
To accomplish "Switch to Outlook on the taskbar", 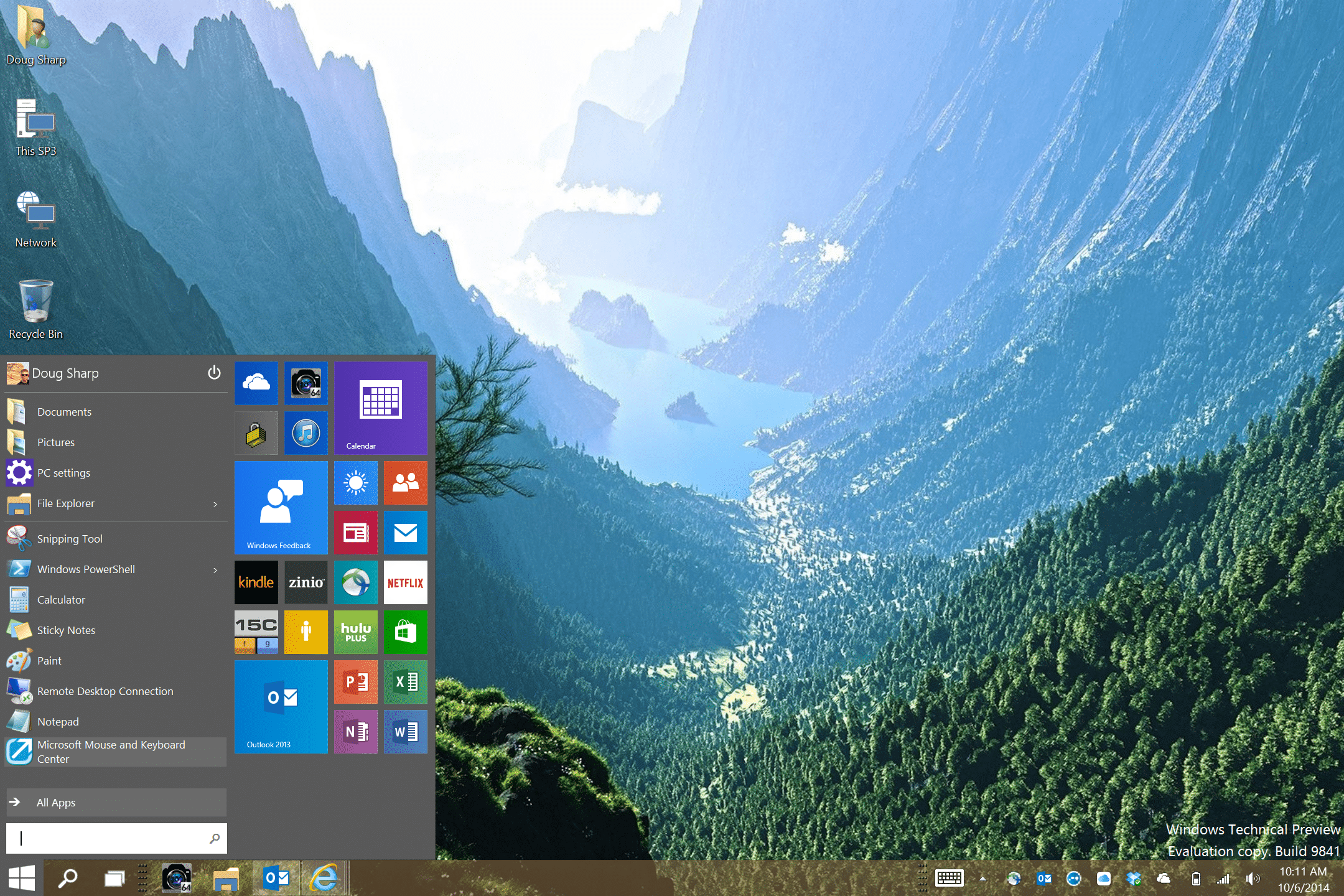I will point(276,879).
